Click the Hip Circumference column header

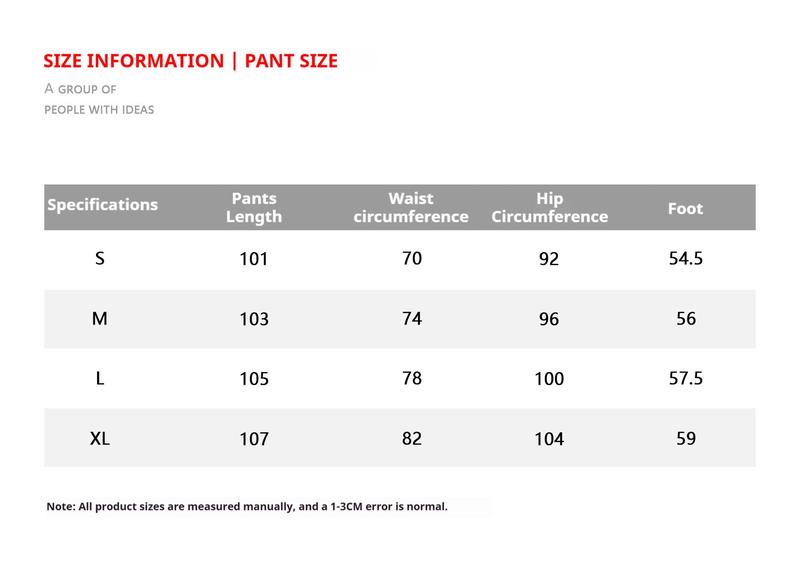550,207
